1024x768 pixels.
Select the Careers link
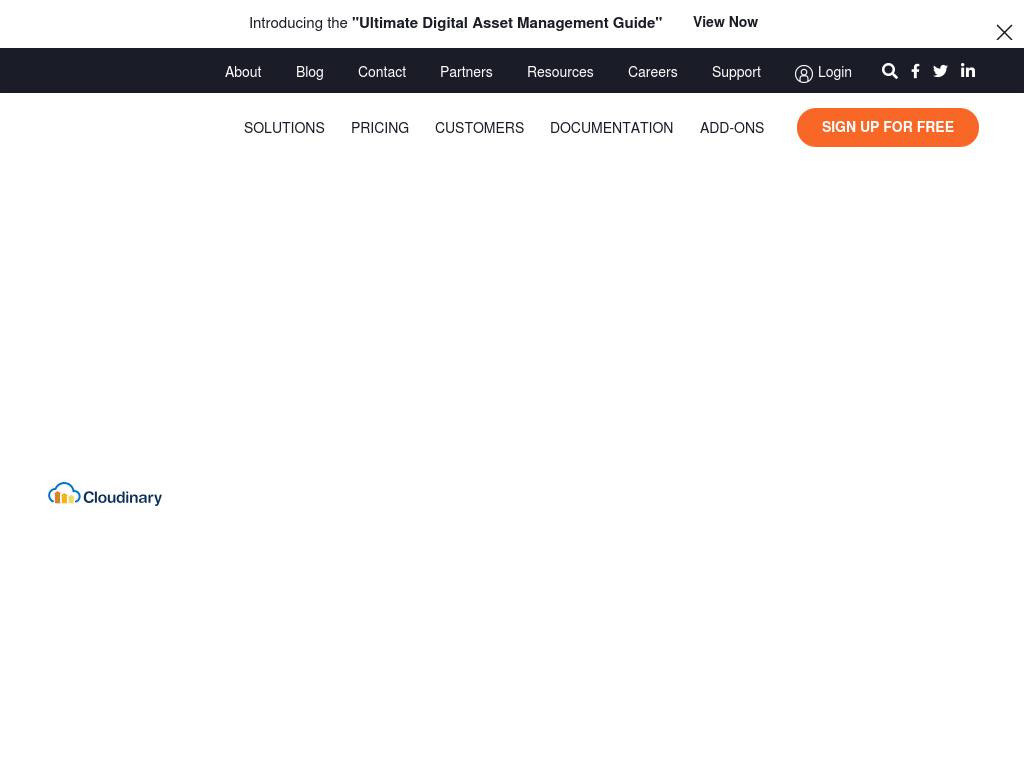tap(652, 72)
